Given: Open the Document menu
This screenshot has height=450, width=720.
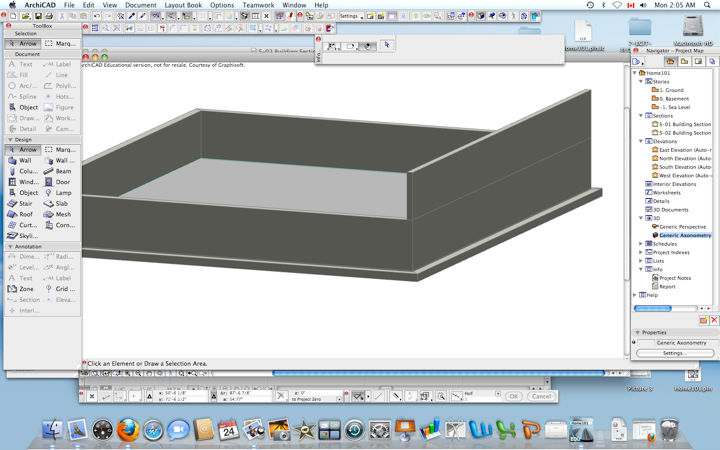Looking at the screenshot, I should (x=141, y=5).
